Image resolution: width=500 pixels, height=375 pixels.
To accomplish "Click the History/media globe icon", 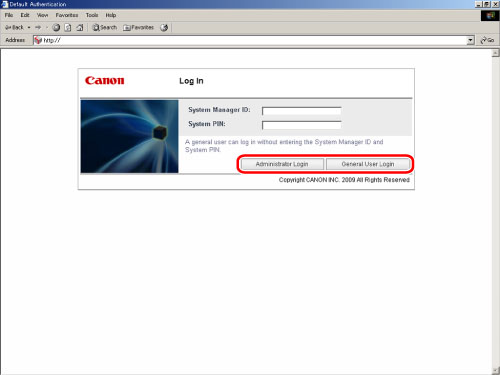I will pos(164,28).
